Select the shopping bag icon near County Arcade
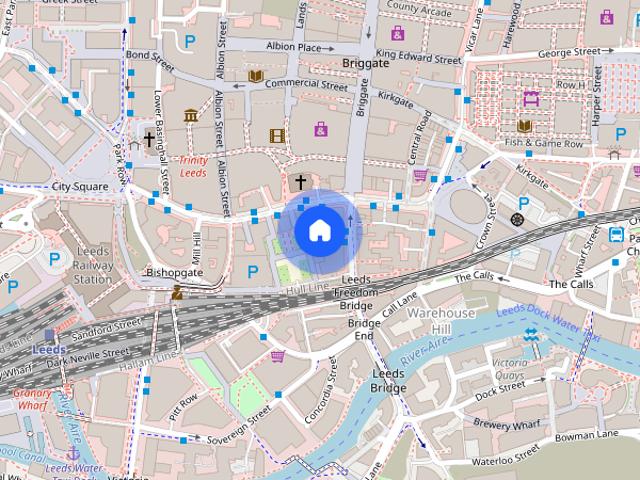This screenshot has width=640, height=480. 398,33
